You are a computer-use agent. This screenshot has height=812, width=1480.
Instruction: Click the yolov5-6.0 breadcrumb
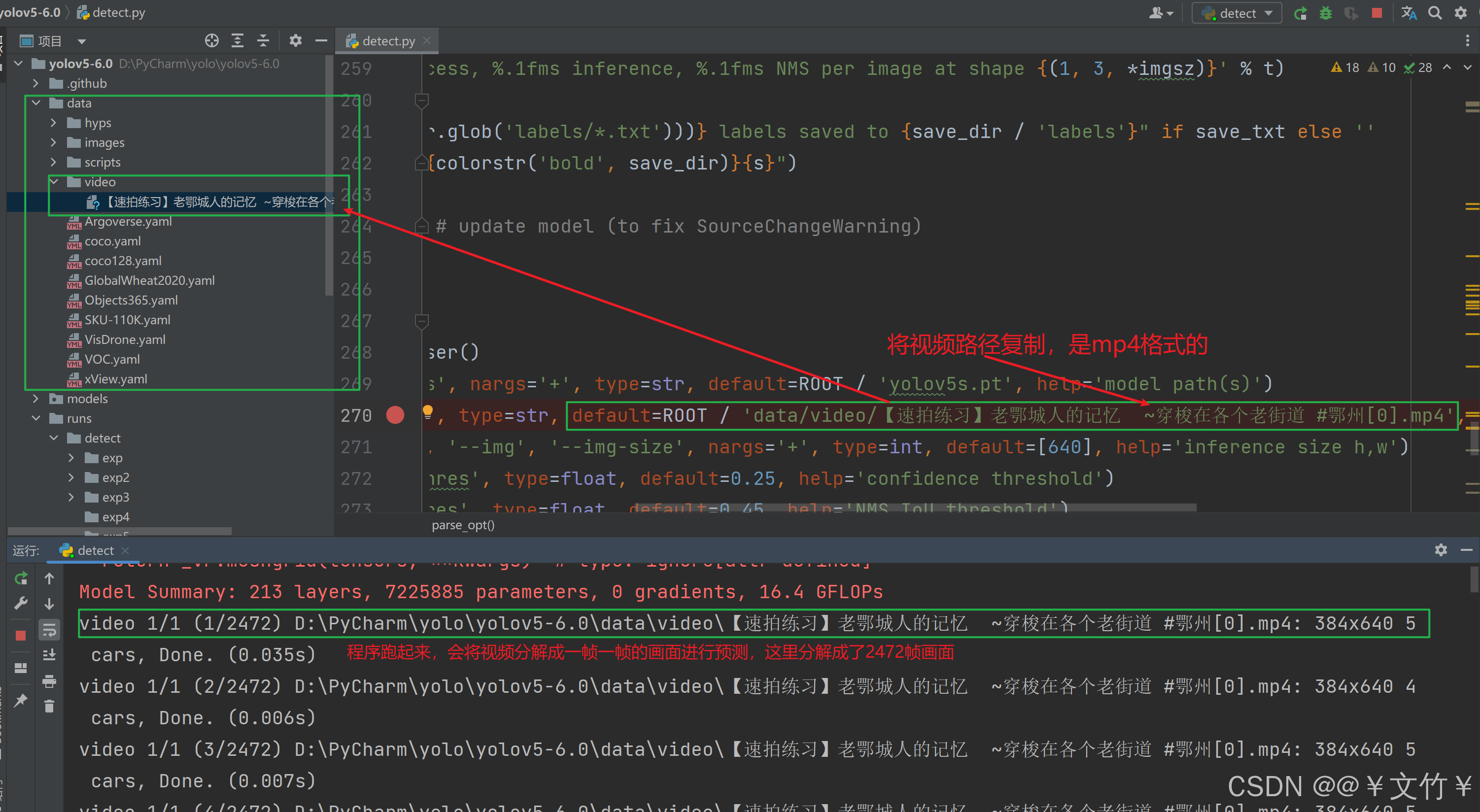pyautogui.click(x=31, y=13)
